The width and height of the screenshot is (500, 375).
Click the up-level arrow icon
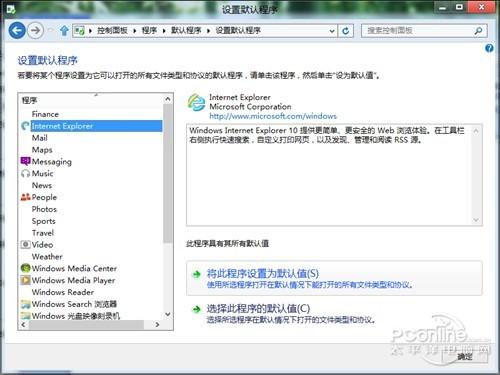[64, 31]
